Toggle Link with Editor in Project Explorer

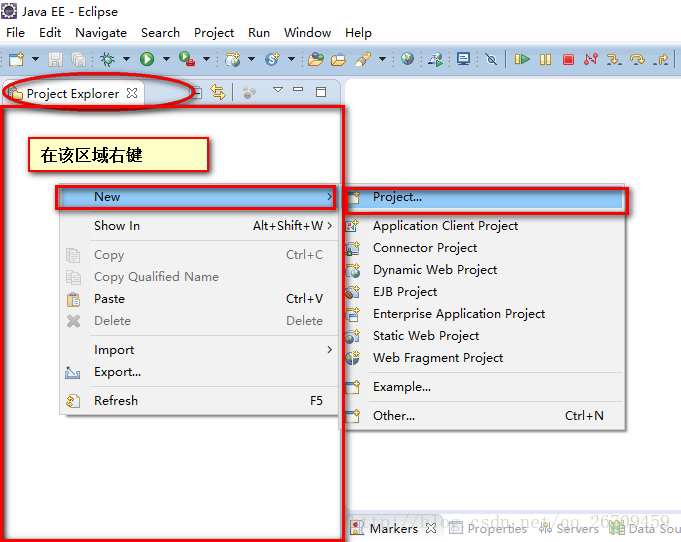(x=218, y=92)
